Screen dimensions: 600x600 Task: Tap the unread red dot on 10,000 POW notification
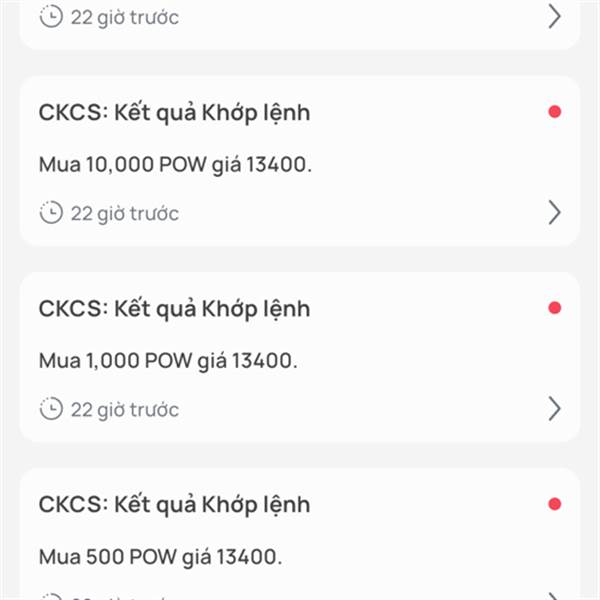554,112
